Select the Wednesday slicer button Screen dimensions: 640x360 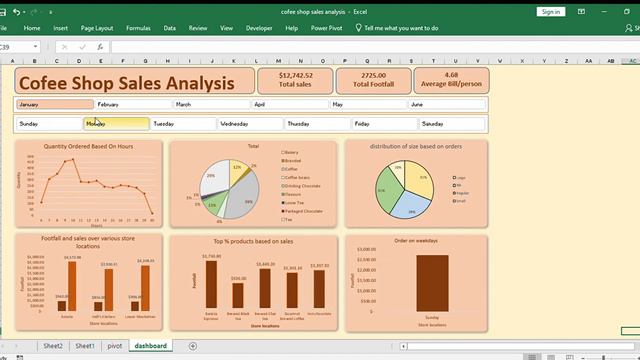[250, 124]
